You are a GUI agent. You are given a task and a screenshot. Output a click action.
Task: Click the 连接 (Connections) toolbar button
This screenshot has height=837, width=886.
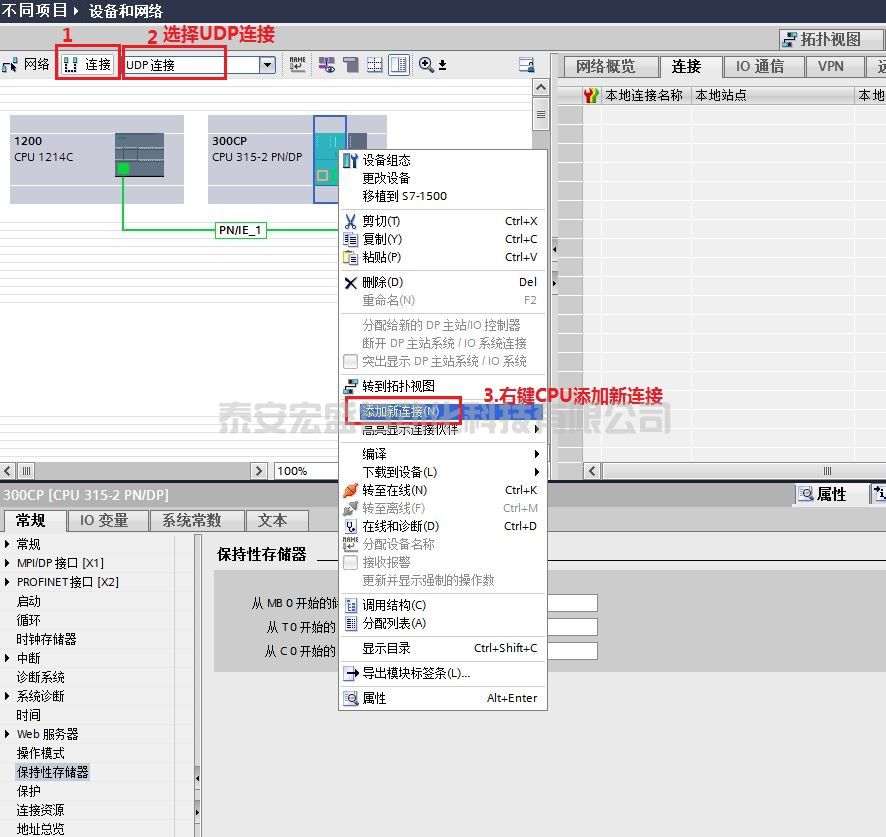[87, 65]
